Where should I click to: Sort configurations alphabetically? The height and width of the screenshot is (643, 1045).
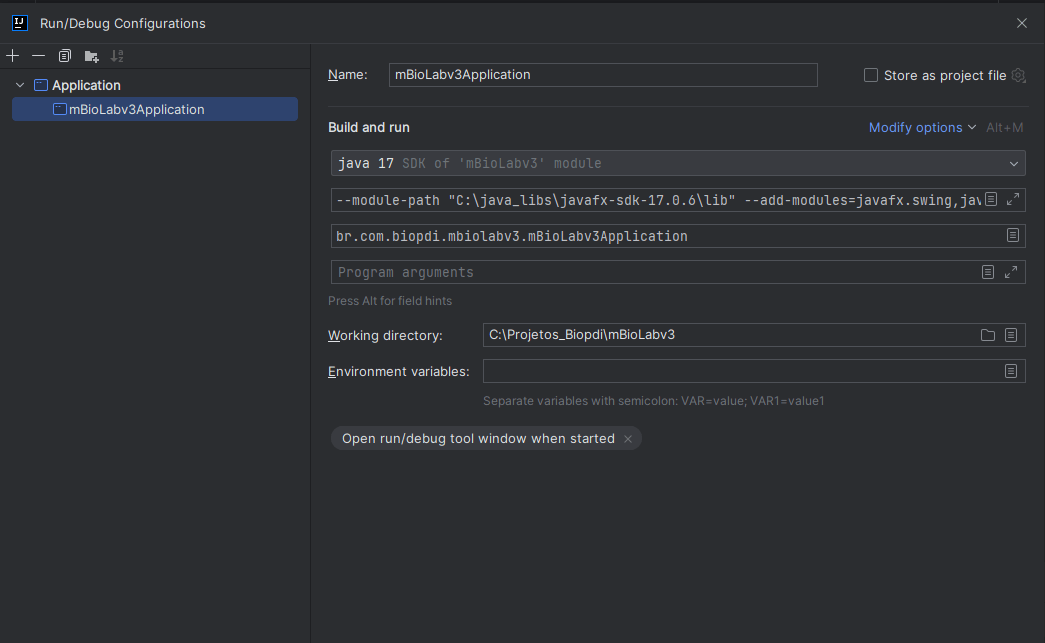(116, 56)
